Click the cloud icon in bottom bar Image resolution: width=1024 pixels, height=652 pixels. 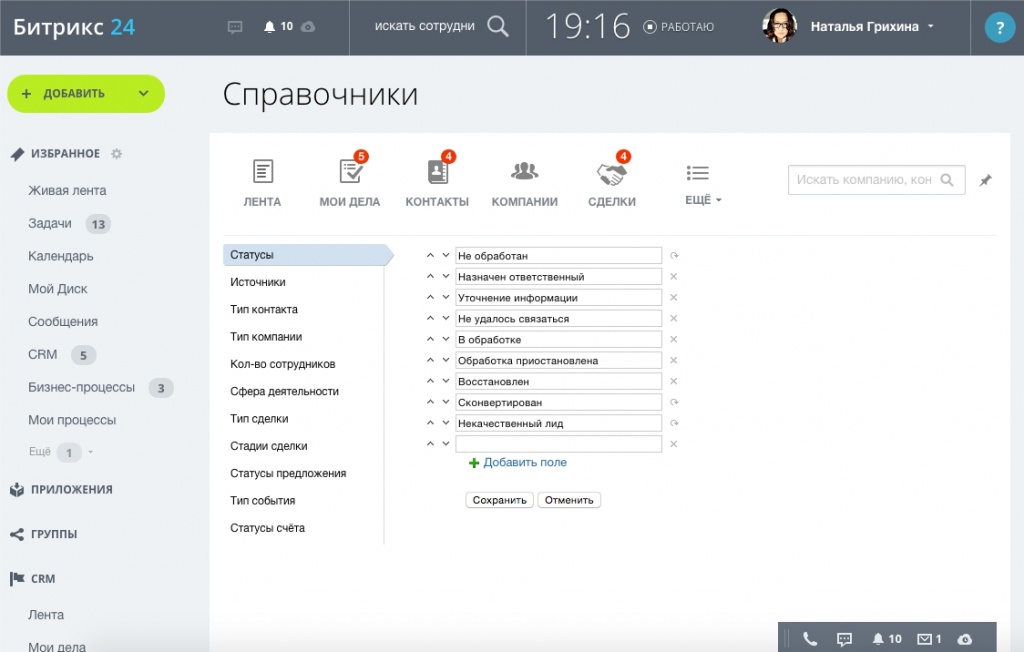965,639
